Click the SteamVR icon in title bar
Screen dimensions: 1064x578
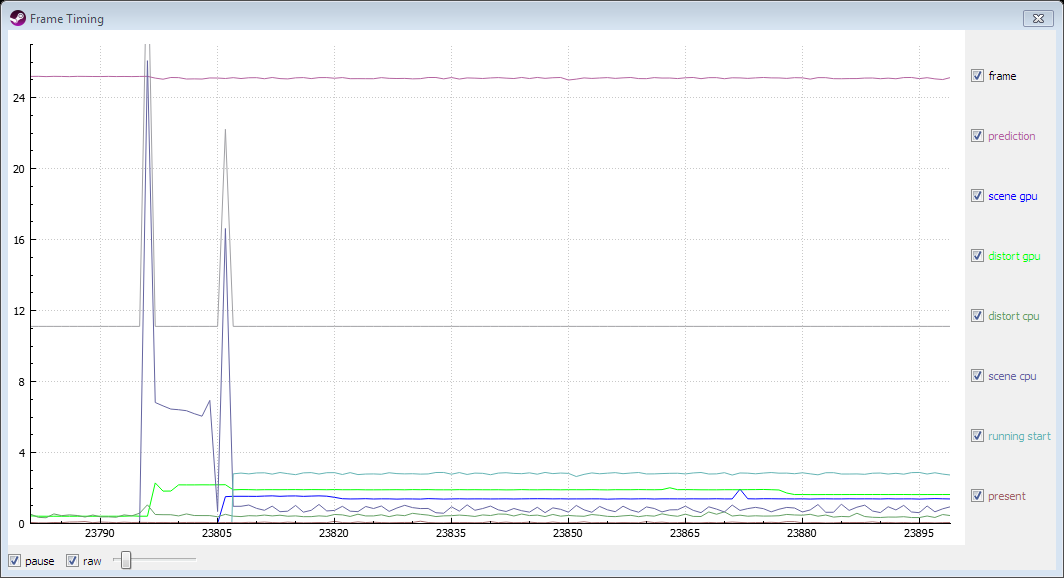coord(18,18)
